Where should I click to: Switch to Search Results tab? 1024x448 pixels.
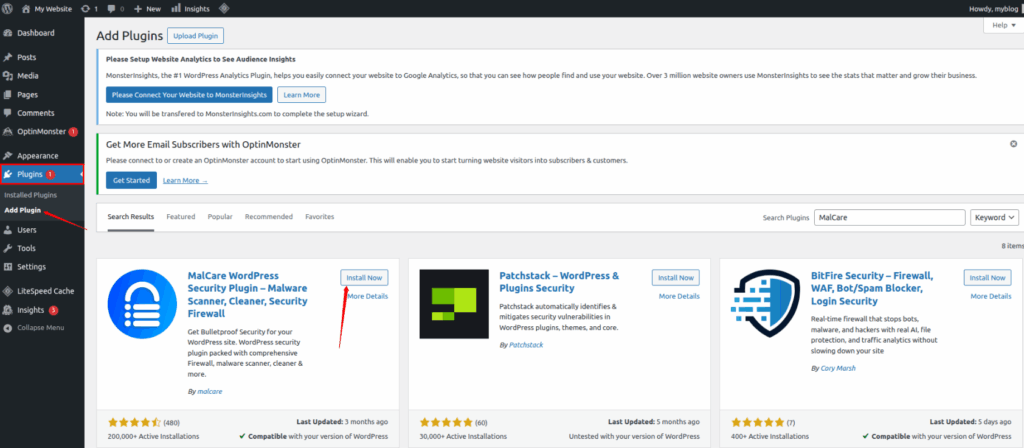(x=131, y=217)
